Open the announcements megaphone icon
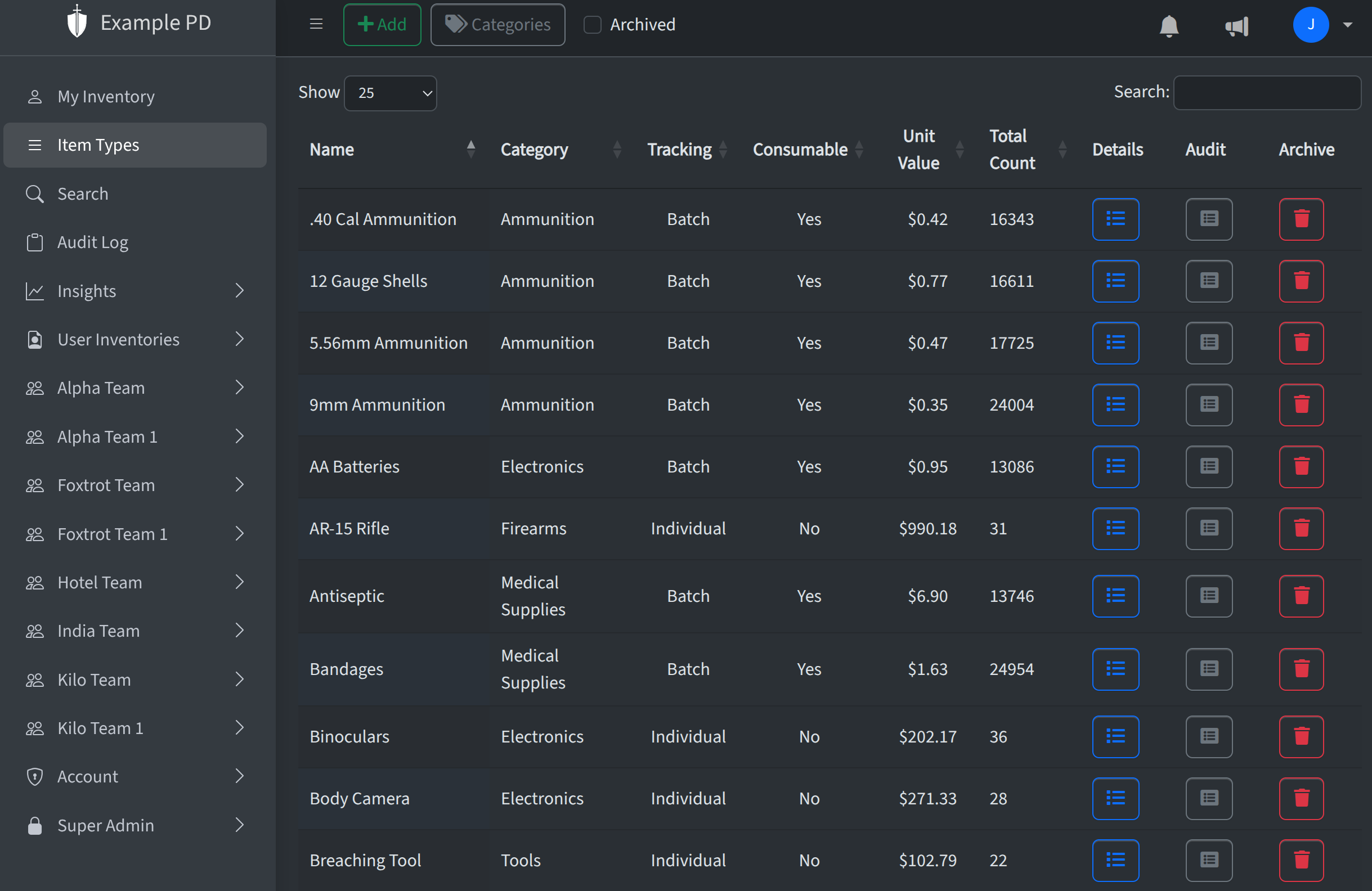 pos(1237,26)
